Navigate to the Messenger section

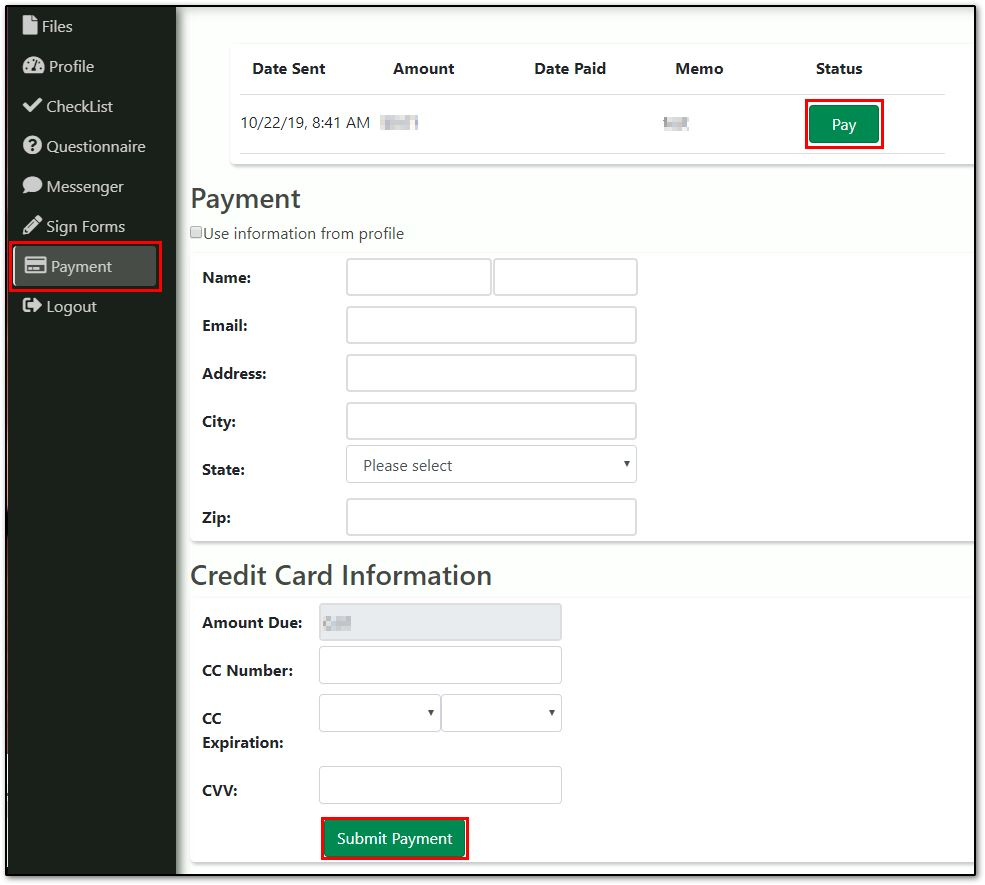click(85, 186)
